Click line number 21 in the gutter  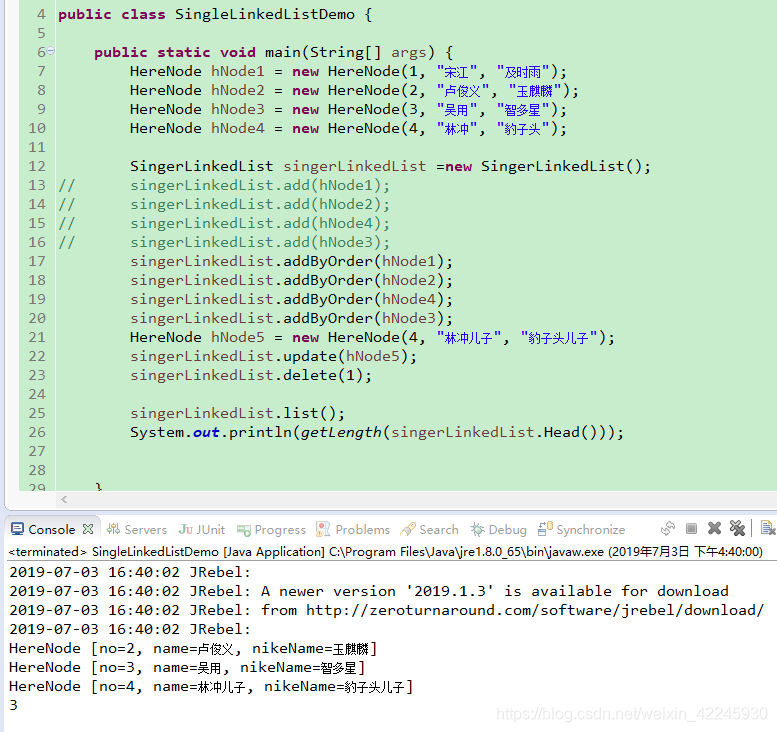click(37, 337)
